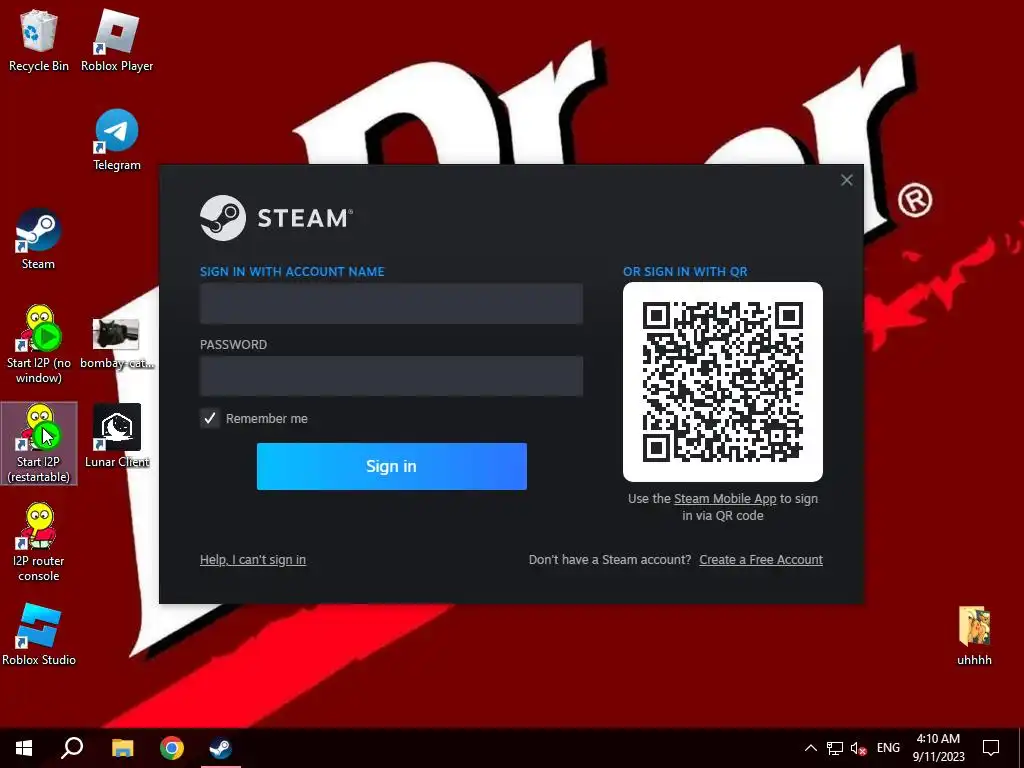This screenshot has width=1024, height=768.
Task: Select the Start I2P (no window) shortcut
Action: click(39, 345)
